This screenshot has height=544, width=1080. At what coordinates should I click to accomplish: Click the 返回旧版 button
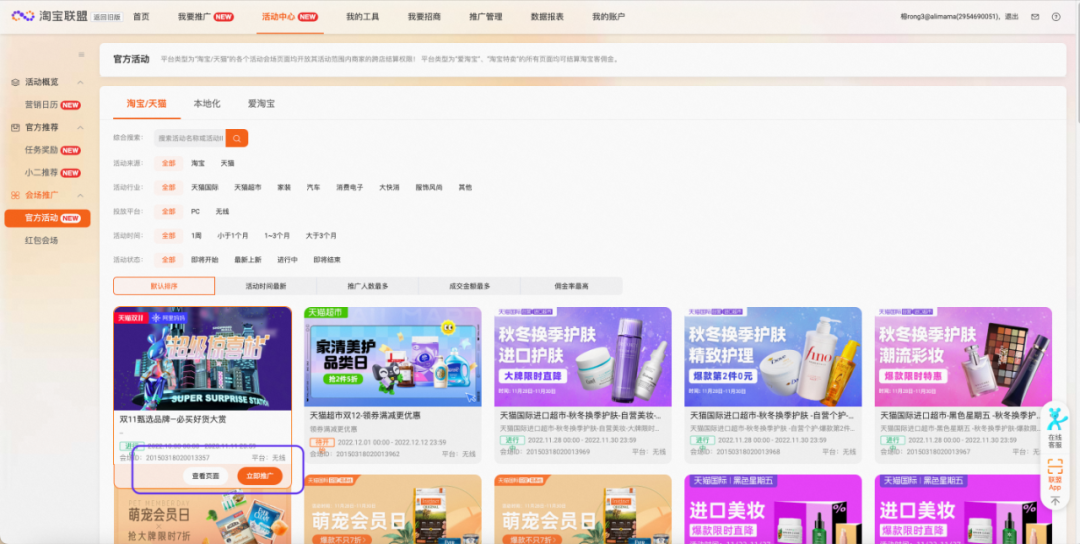[107, 17]
